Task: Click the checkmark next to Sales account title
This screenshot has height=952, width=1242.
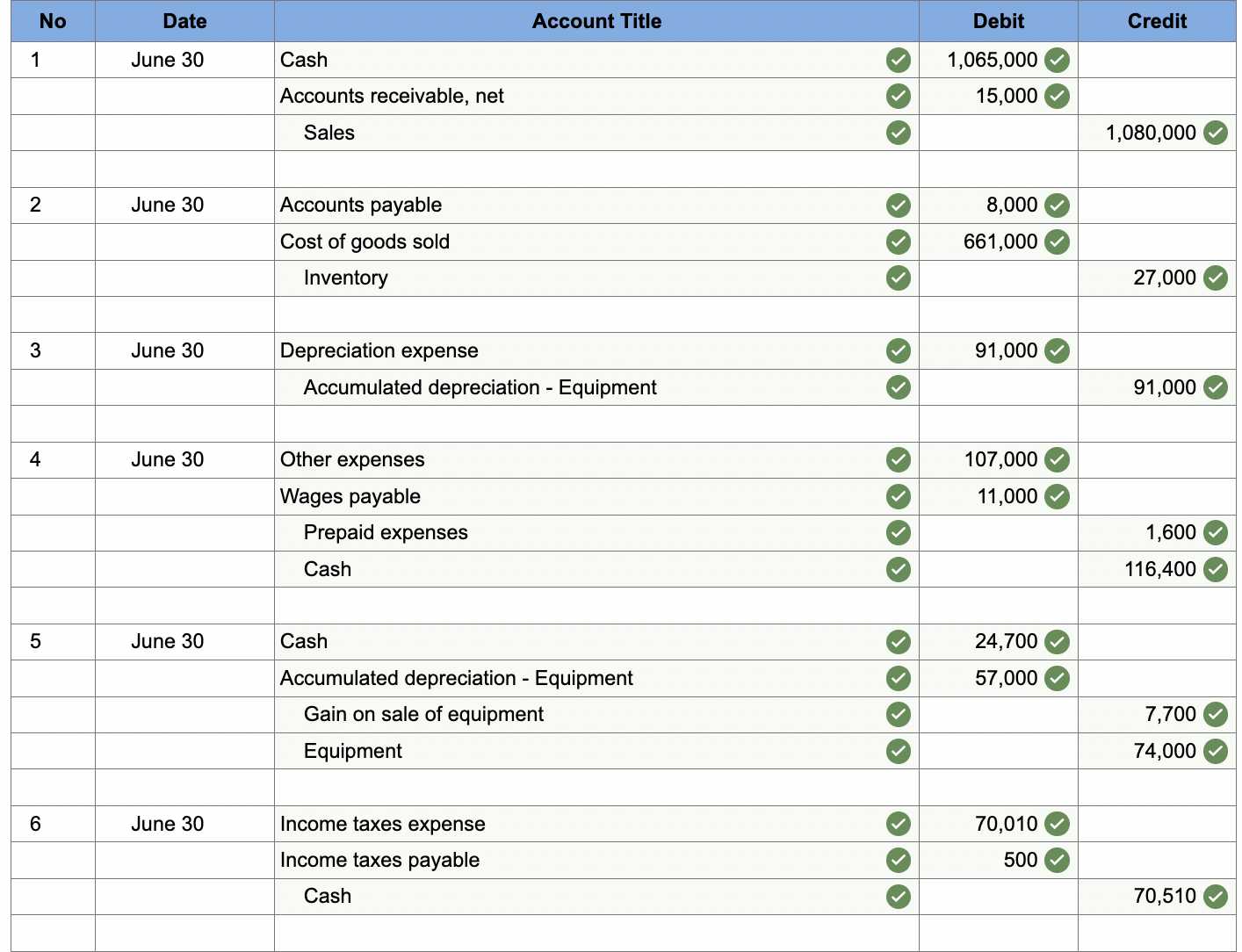Action: [x=898, y=133]
